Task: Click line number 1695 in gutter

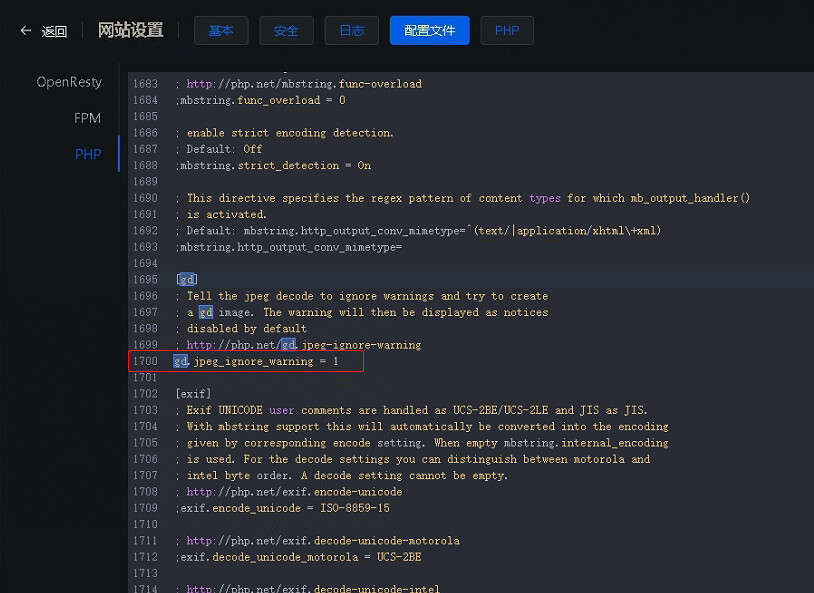Action: click(145, 280)
